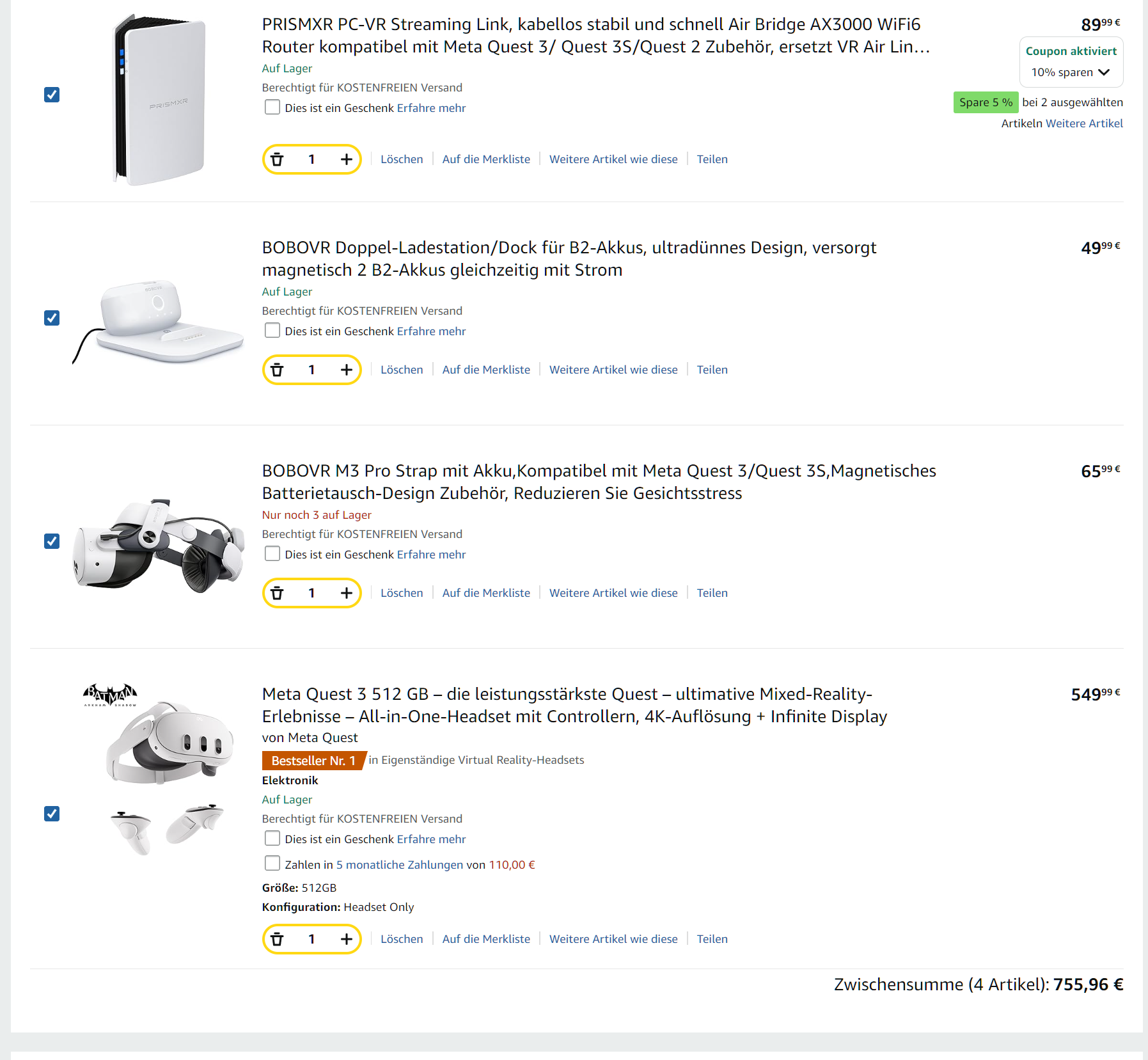Mark BOBOVR charging dock as a gift
Viewport: 1148px width, 1060px height.
point(272,331)
